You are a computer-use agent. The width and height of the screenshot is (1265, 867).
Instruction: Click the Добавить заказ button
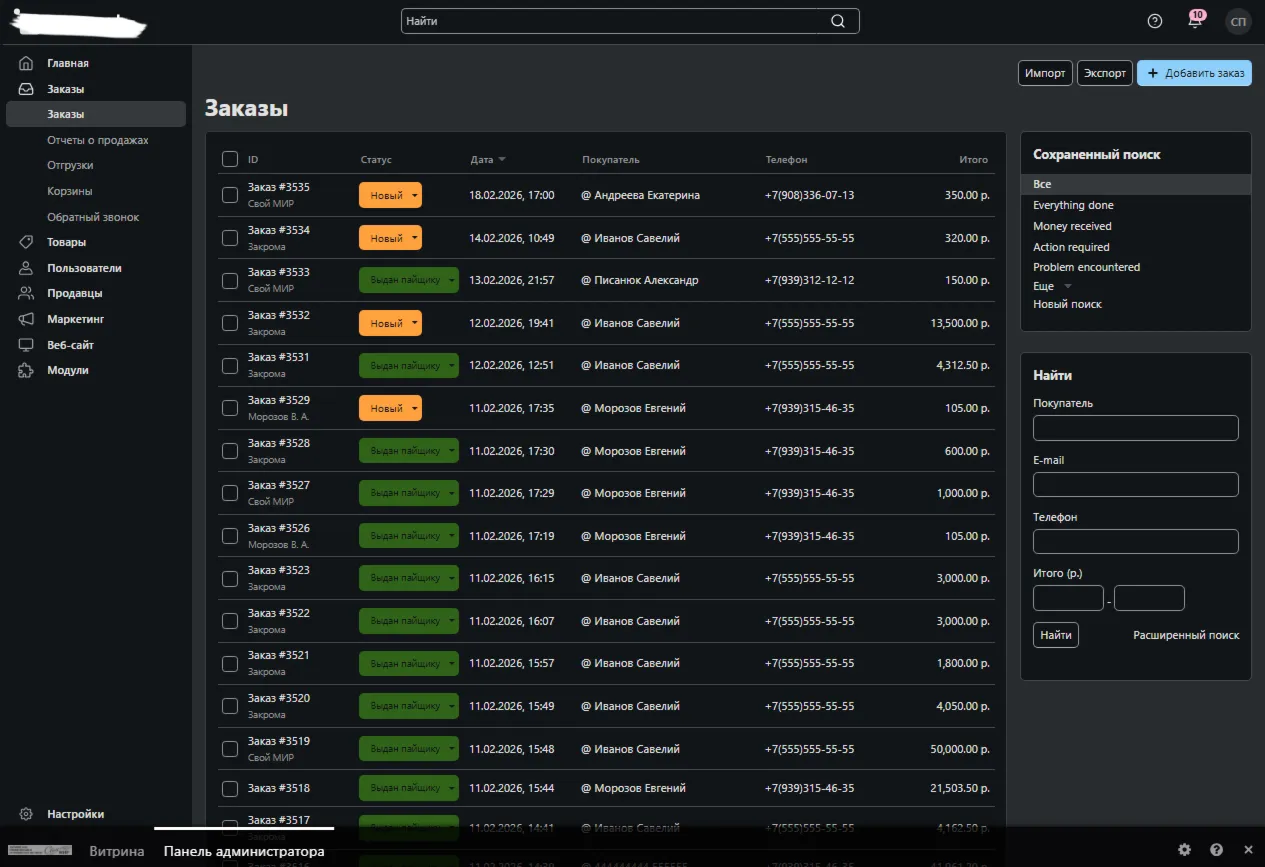click(x=1194, y=73)
